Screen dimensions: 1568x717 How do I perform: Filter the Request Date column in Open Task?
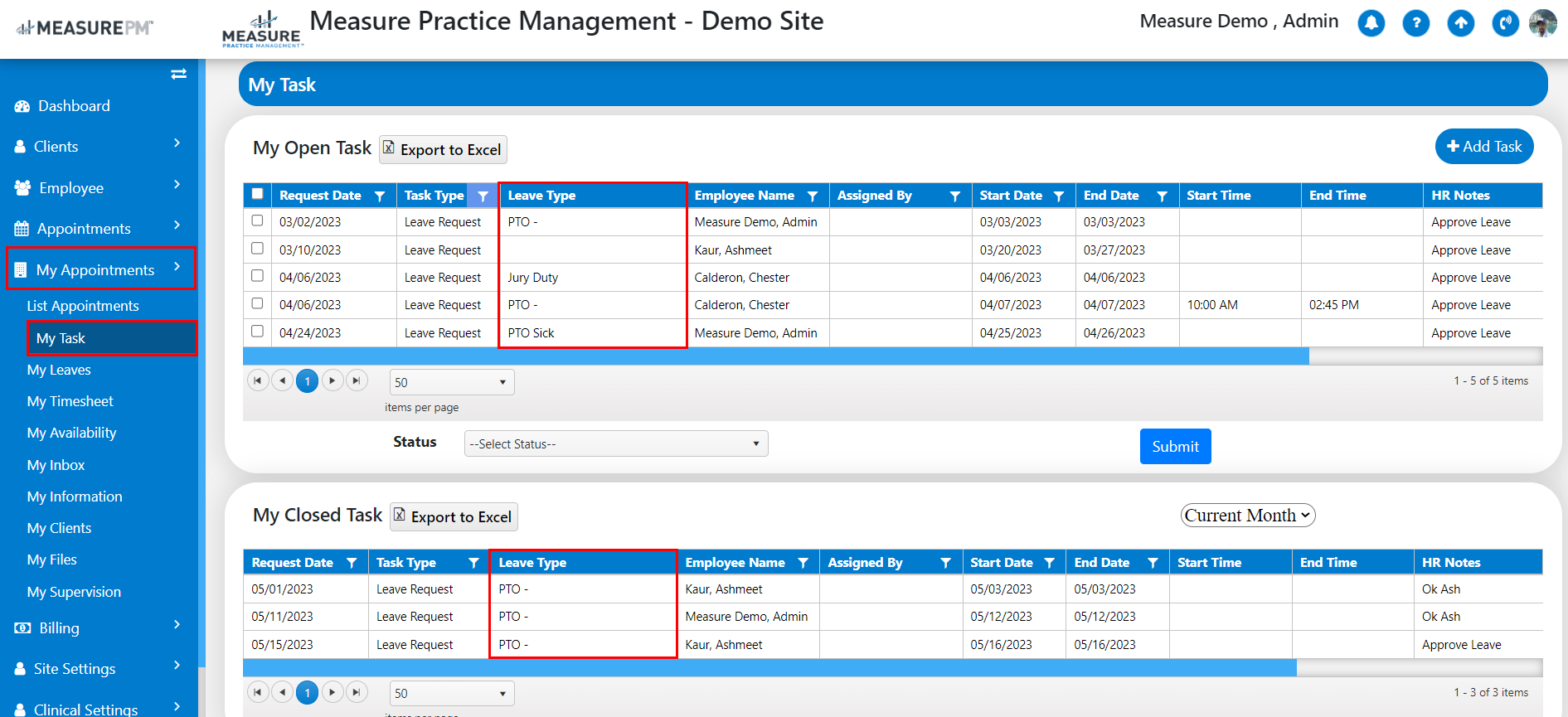(380, 196)
